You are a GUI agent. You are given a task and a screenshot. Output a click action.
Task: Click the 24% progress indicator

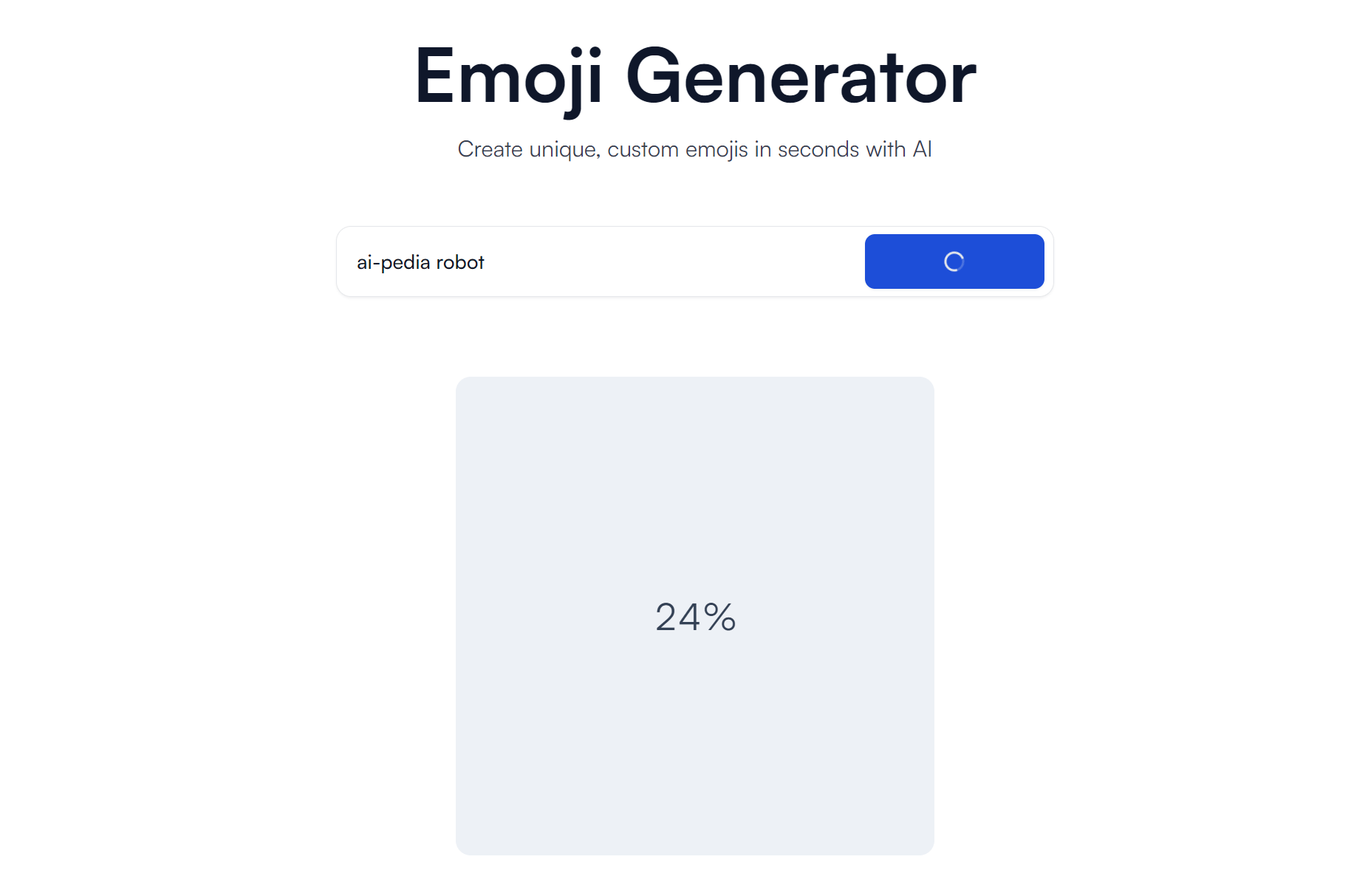695,617
